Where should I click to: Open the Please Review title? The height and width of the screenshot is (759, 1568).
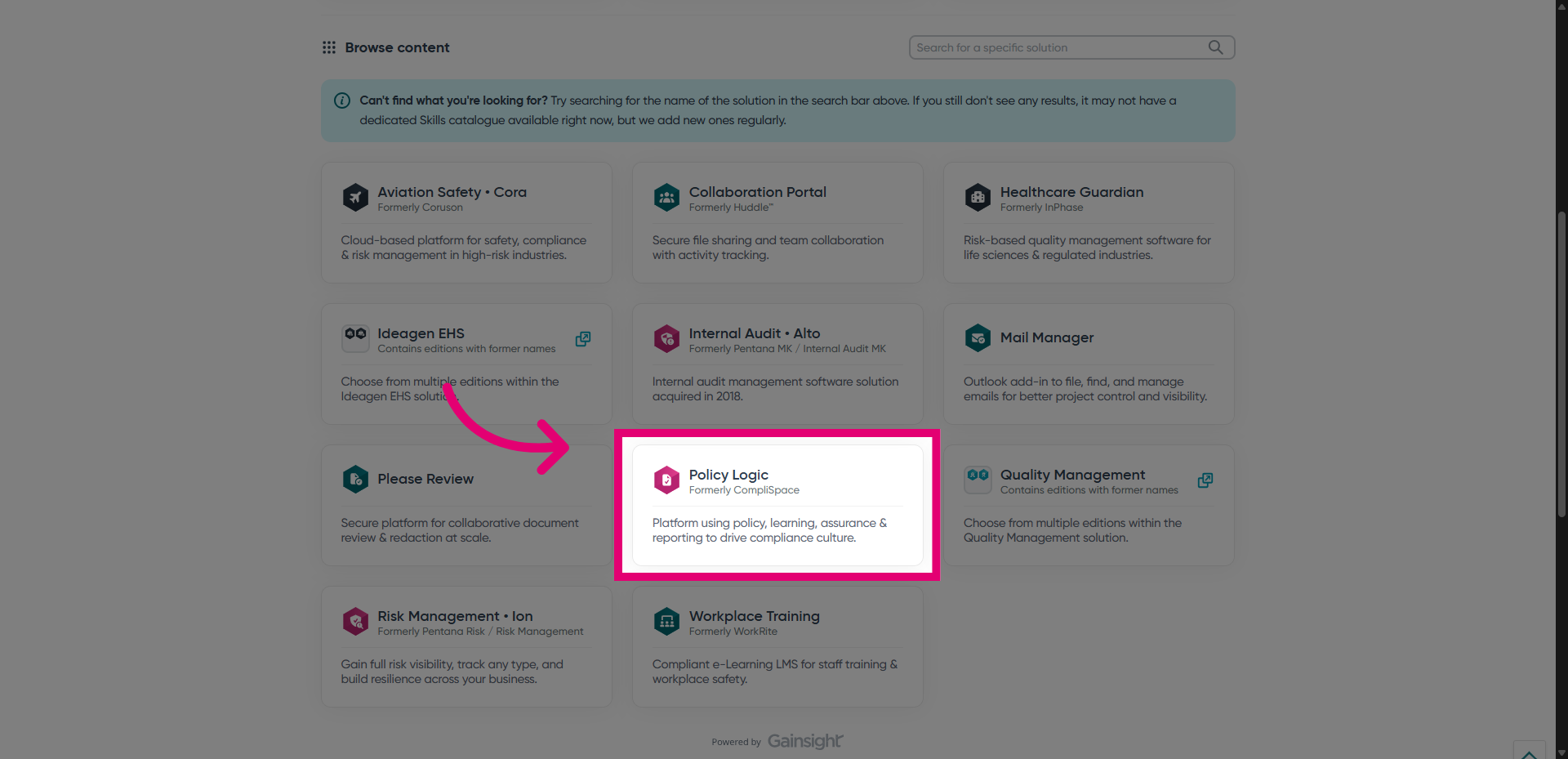425,479
